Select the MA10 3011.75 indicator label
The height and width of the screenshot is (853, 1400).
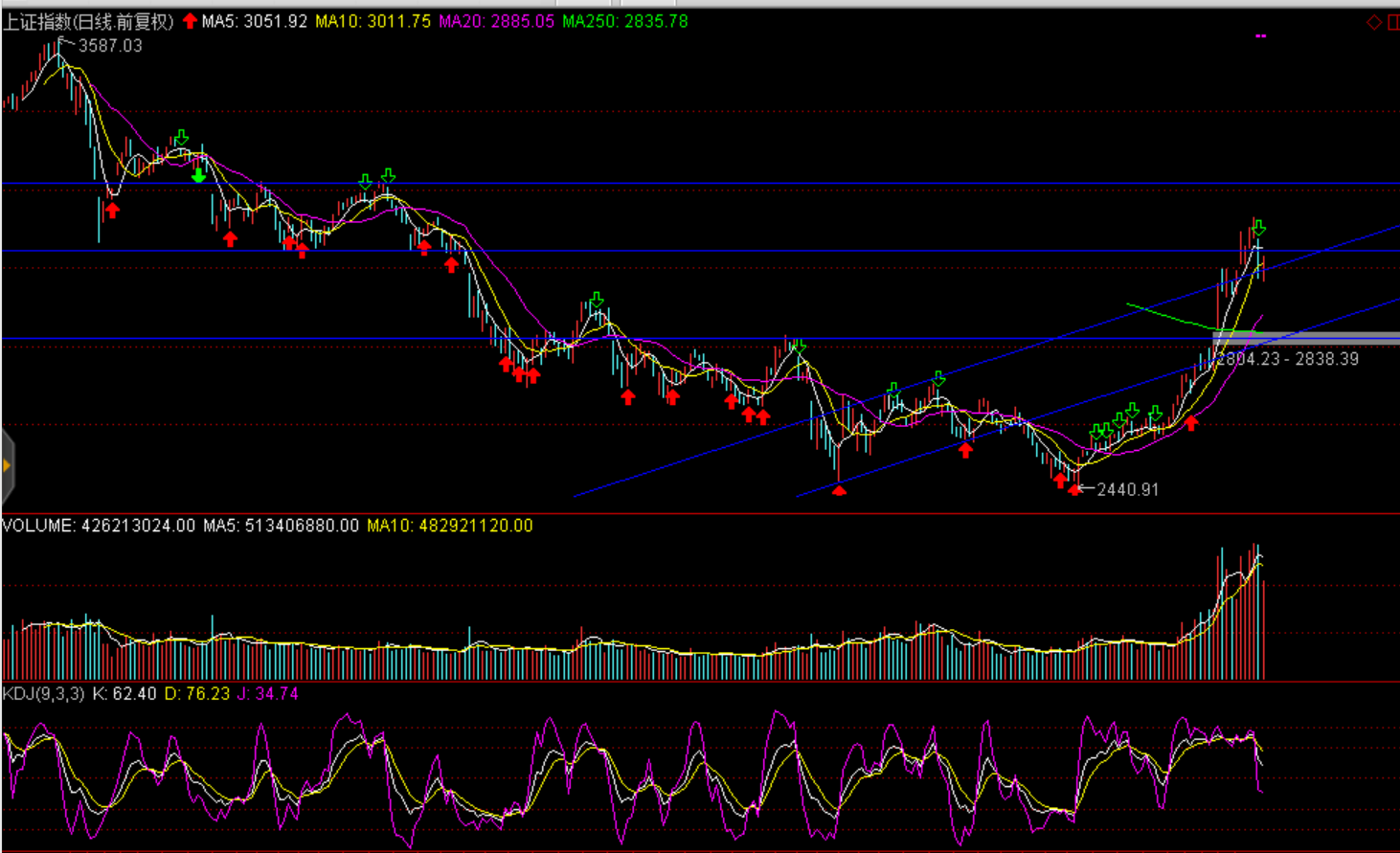click(x=373, y=21)
